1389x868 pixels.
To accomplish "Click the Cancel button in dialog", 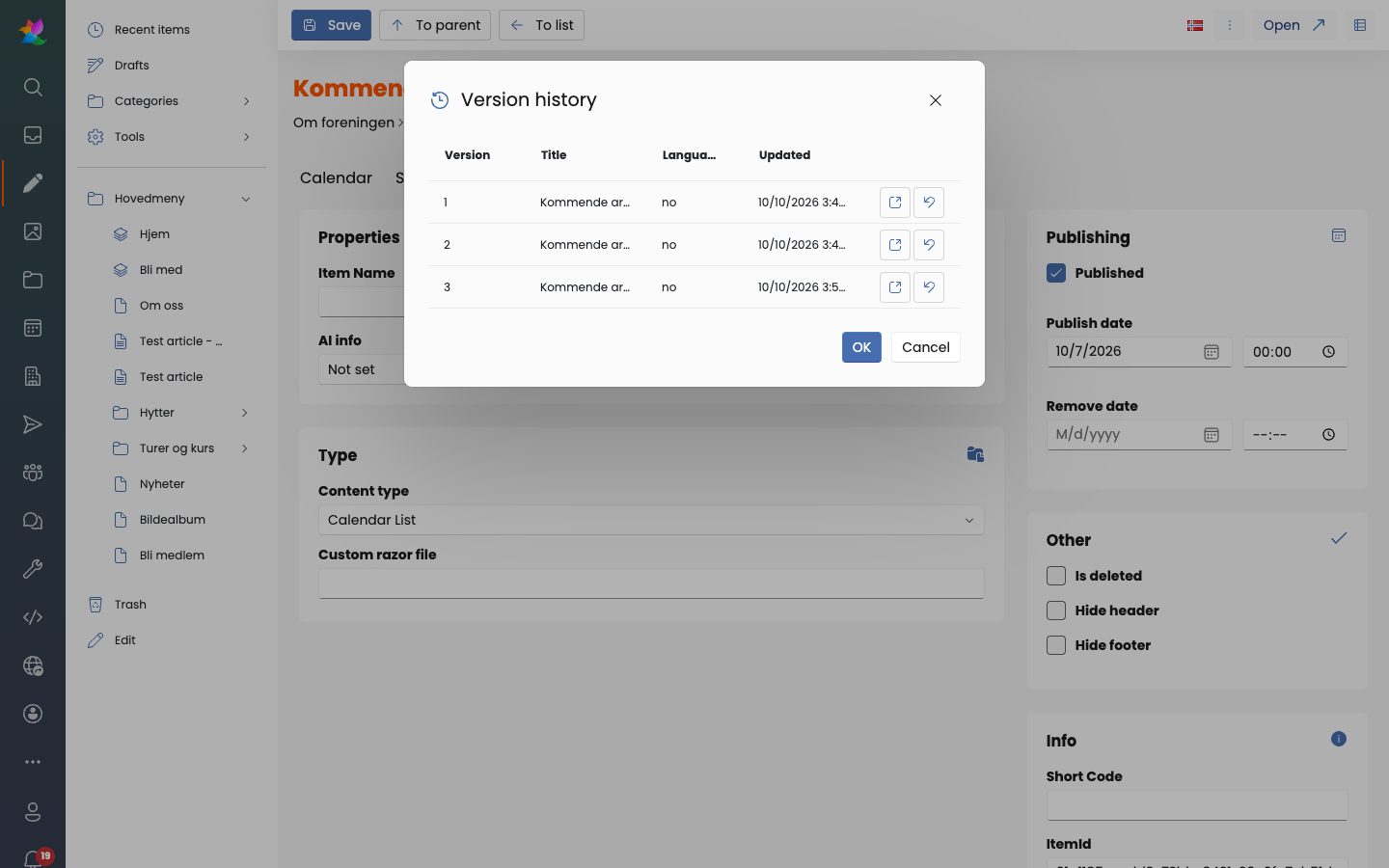I will (x=925, y=347).
